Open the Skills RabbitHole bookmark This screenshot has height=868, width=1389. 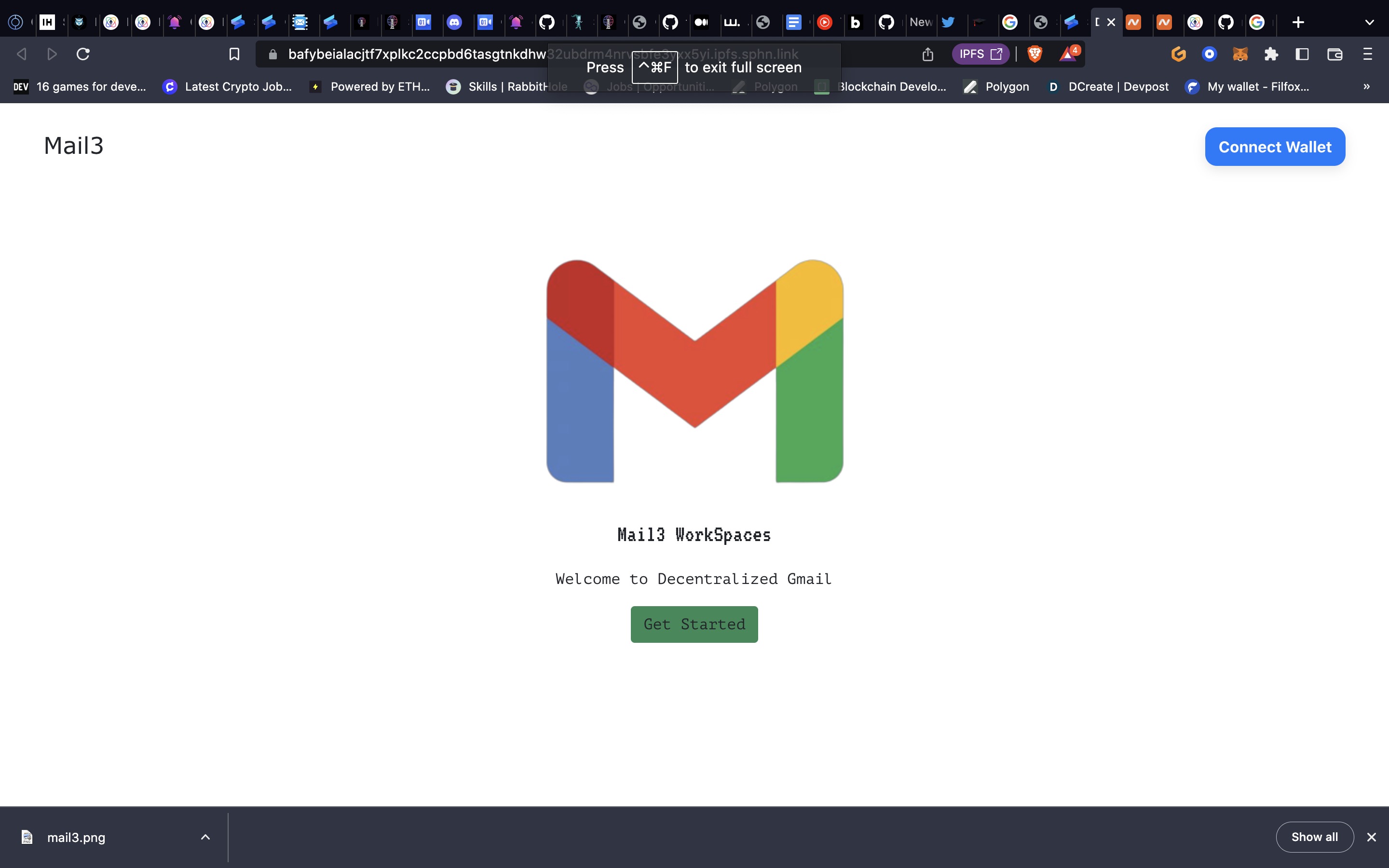point(507,87)
